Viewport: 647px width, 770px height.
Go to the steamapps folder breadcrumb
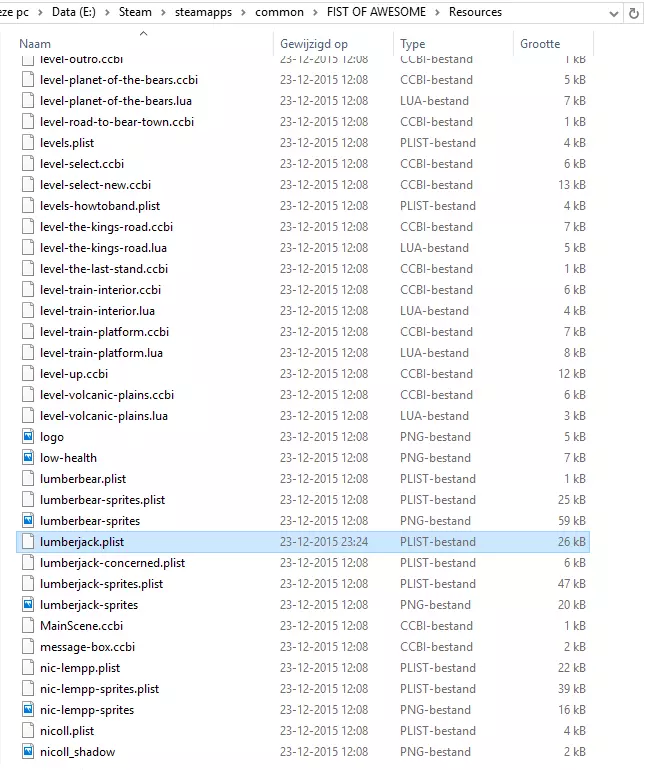click(203, 12)
